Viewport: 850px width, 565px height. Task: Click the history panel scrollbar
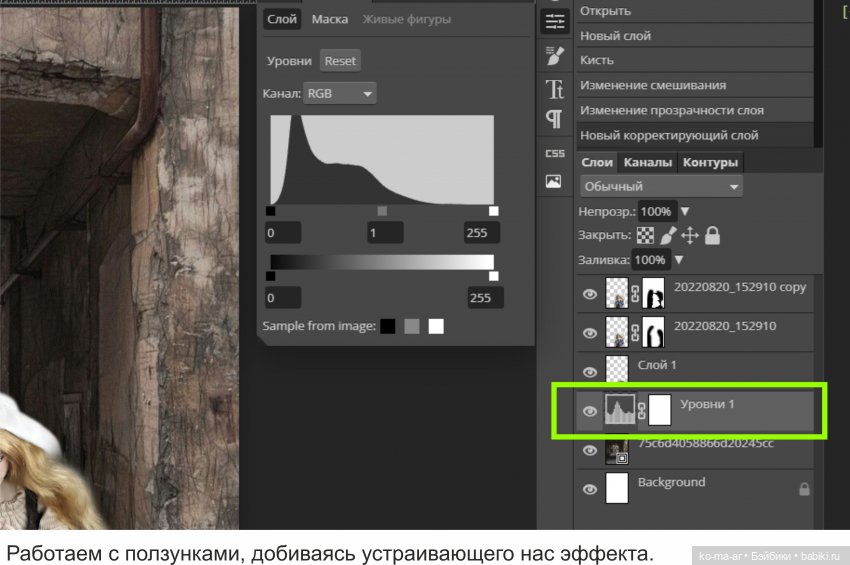[x=818, y=73]
